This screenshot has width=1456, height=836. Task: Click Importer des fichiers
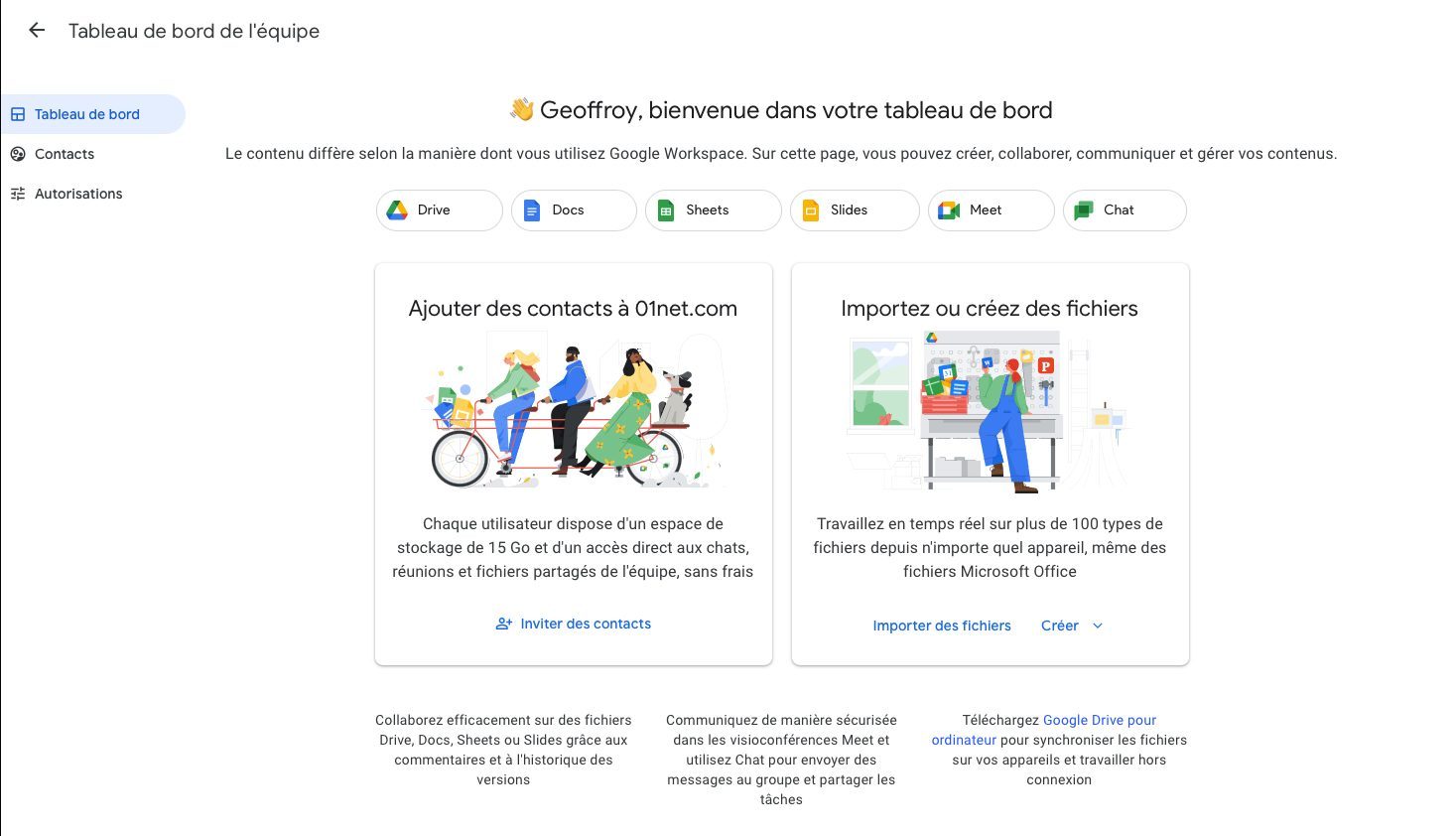(942, 627)
